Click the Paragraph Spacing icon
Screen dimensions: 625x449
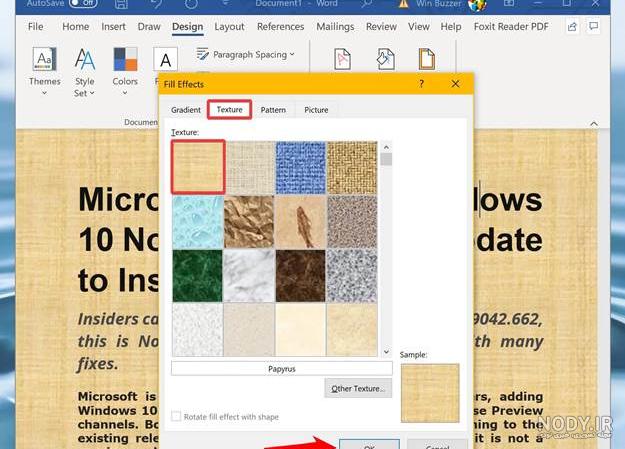[x=202, y=54]
